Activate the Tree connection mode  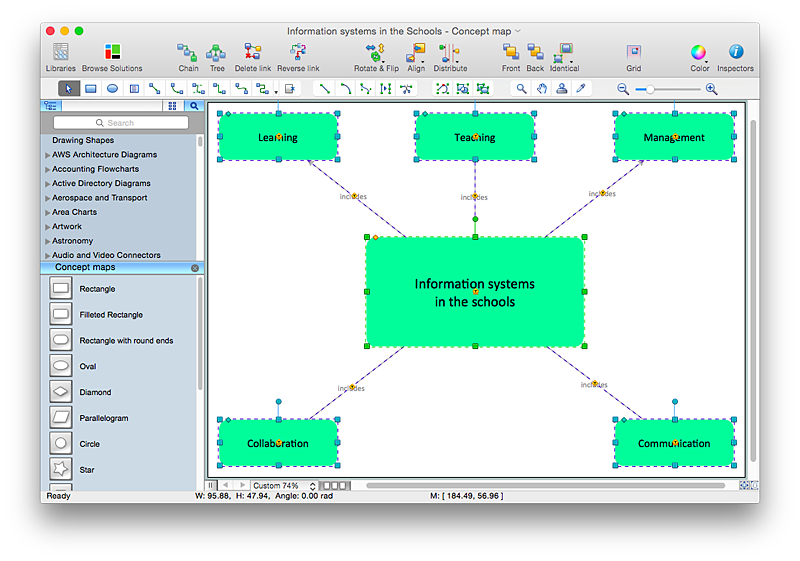(x=217, y=58)
